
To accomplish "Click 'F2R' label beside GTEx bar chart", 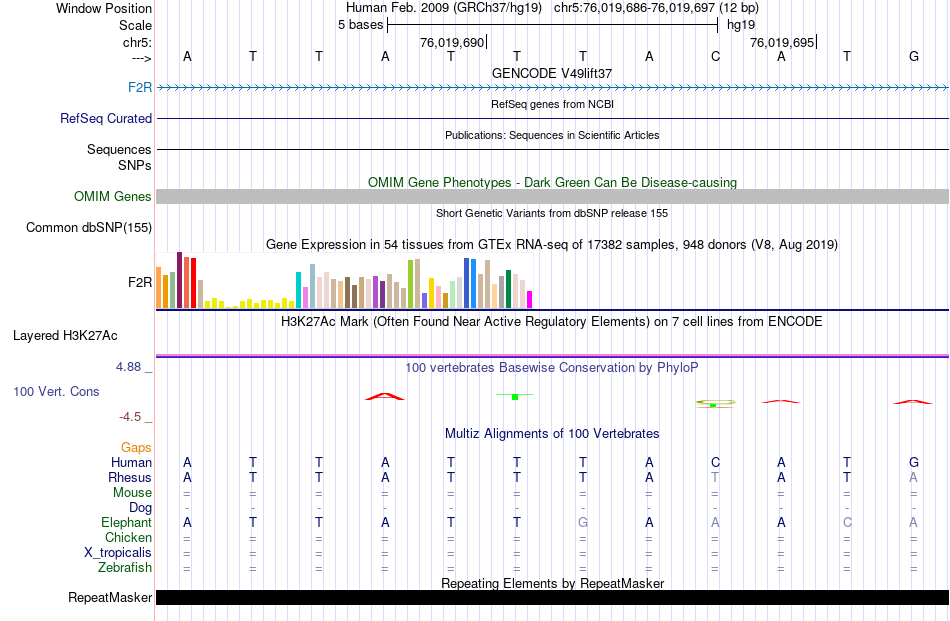I will pos(139,282).
